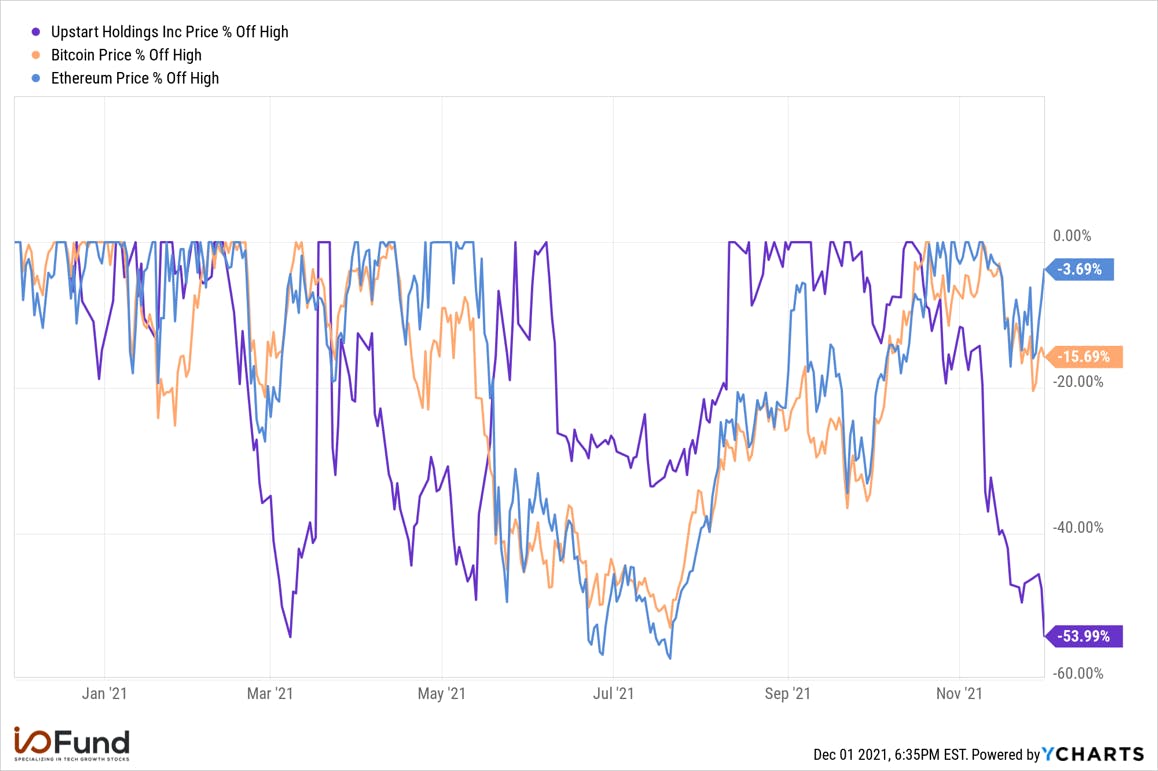Click the blue -3.69% value tag
The image size is (1158, 771).
[1080, 270]
